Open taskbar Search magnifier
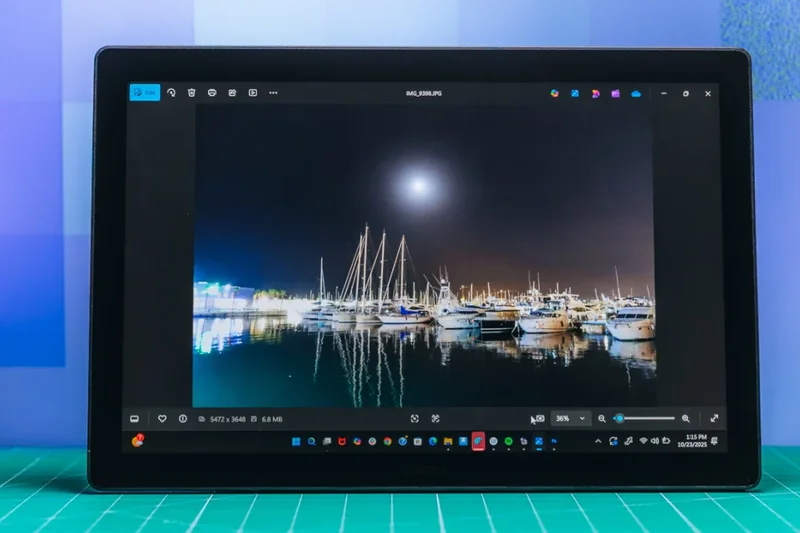The height and width of the screenshot is (533, 800). tap(311, 442)
